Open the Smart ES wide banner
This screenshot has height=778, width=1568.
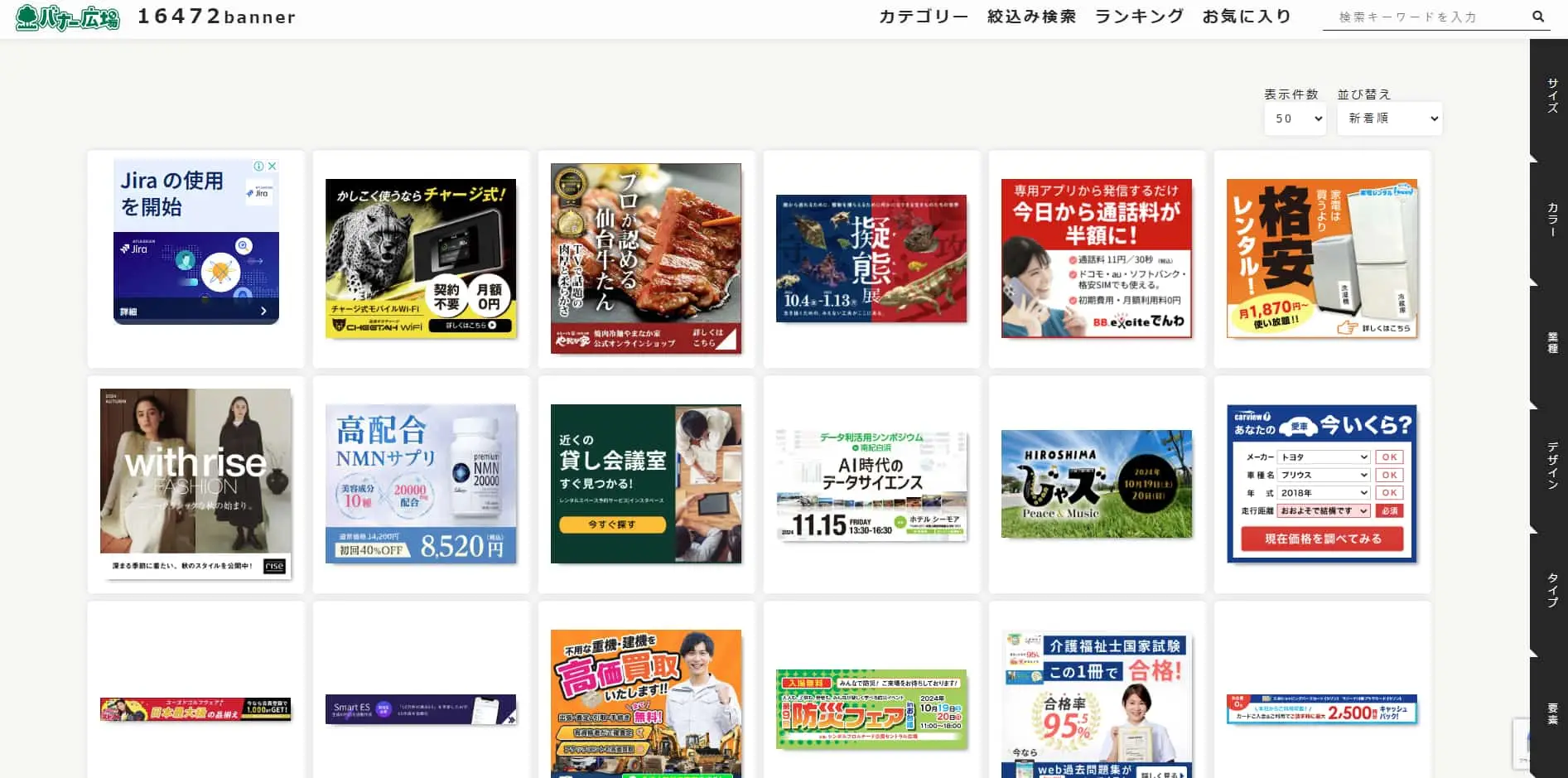coord(421,709)
